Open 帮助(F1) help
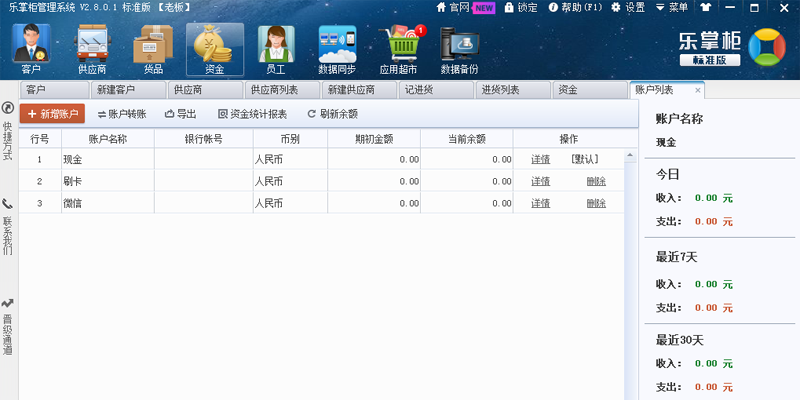 [x=575, y=7]
